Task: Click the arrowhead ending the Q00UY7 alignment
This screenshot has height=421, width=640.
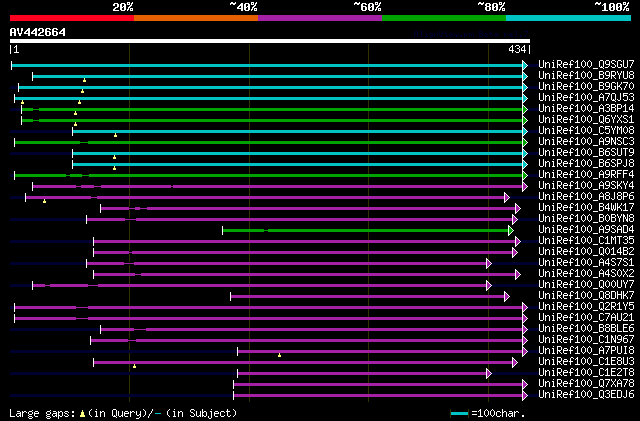Action: (489, 286)
